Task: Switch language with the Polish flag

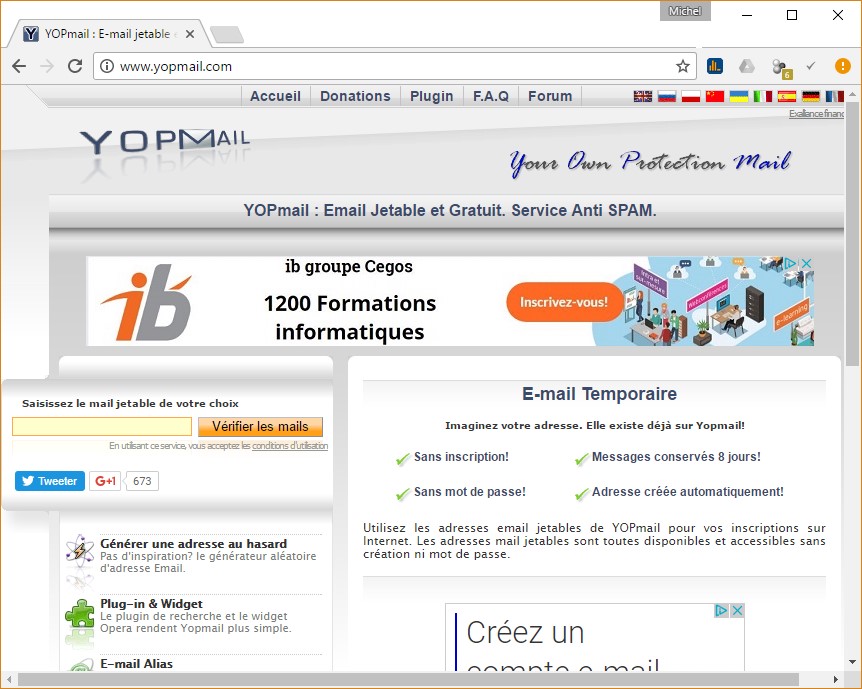Action: coord(691,97)
